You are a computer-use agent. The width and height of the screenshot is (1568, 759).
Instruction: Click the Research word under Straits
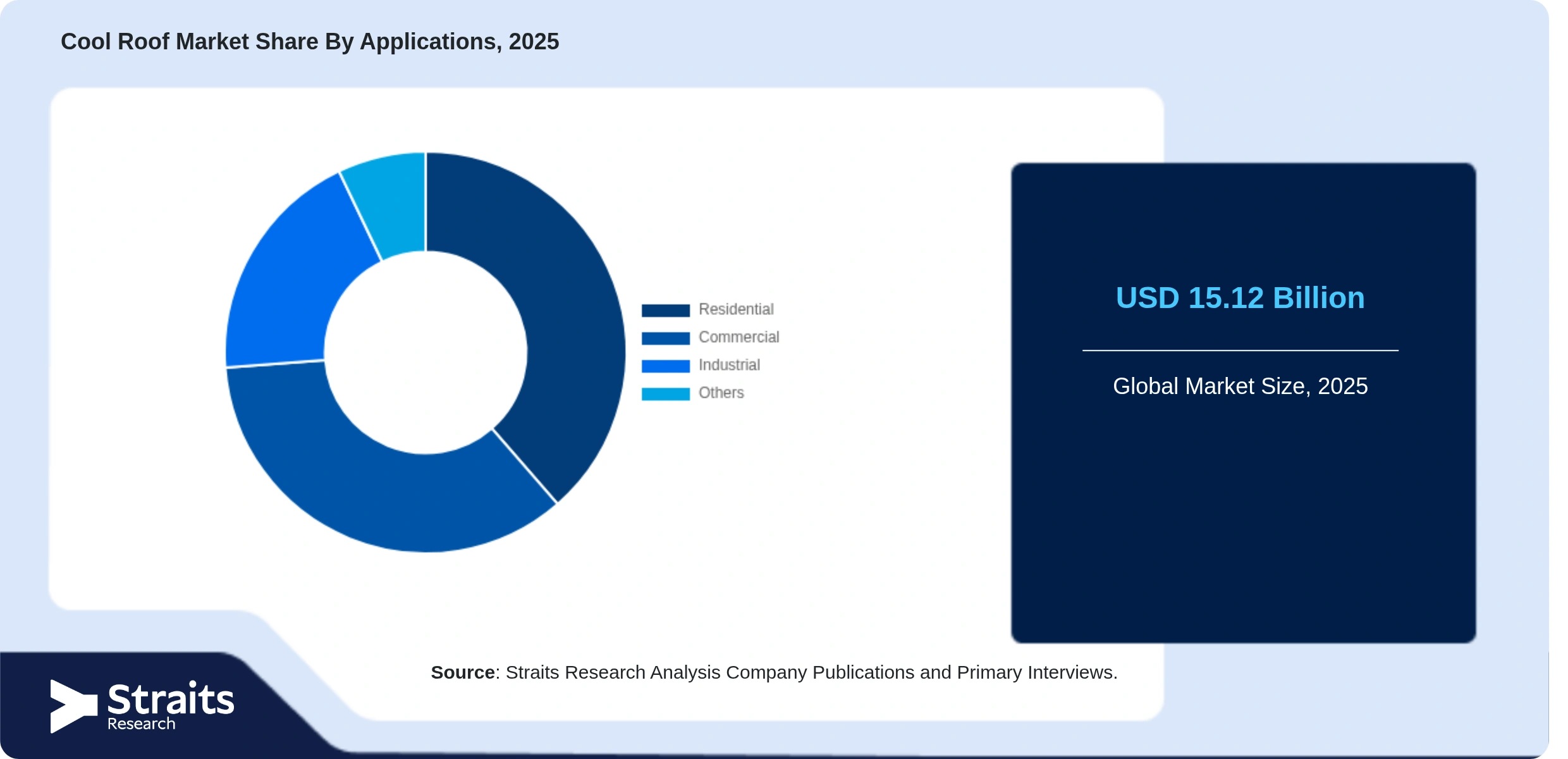coord(141,724)
